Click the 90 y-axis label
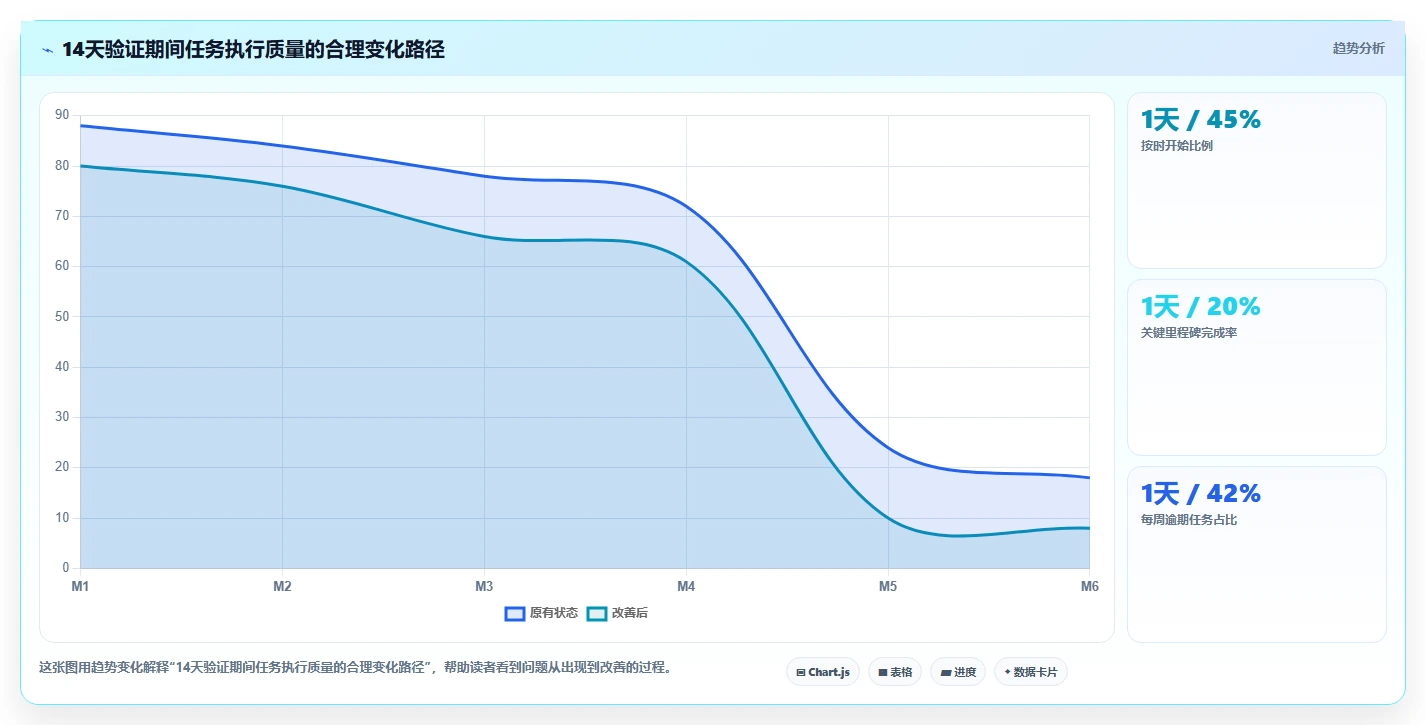1426x725 pixels. pyautogui.click(x=62, y=115)
